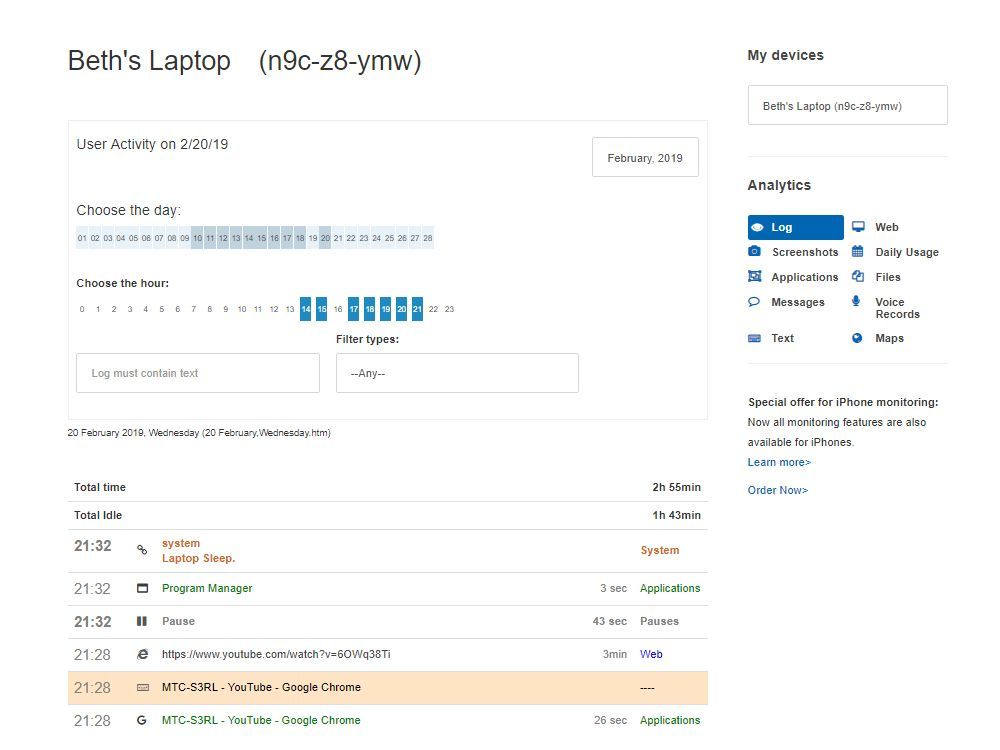Image resolution: width=1000 pixels, height=750 pixels.
Task: Open the Text section
Action: click(783, 338)
